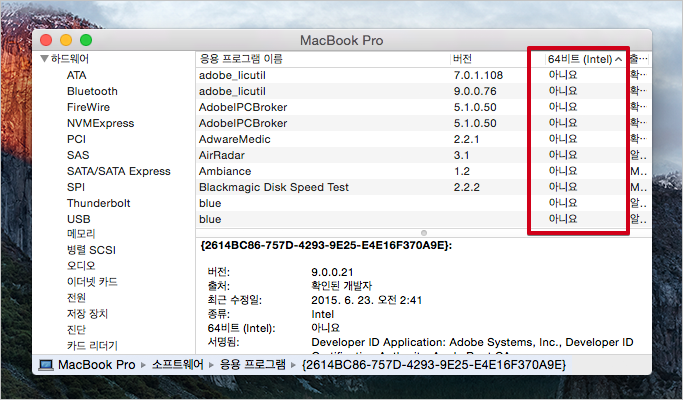Select Blackmagic Disk Speed Test row
This screenshot has width=683, height=400.
coord(422,187)
